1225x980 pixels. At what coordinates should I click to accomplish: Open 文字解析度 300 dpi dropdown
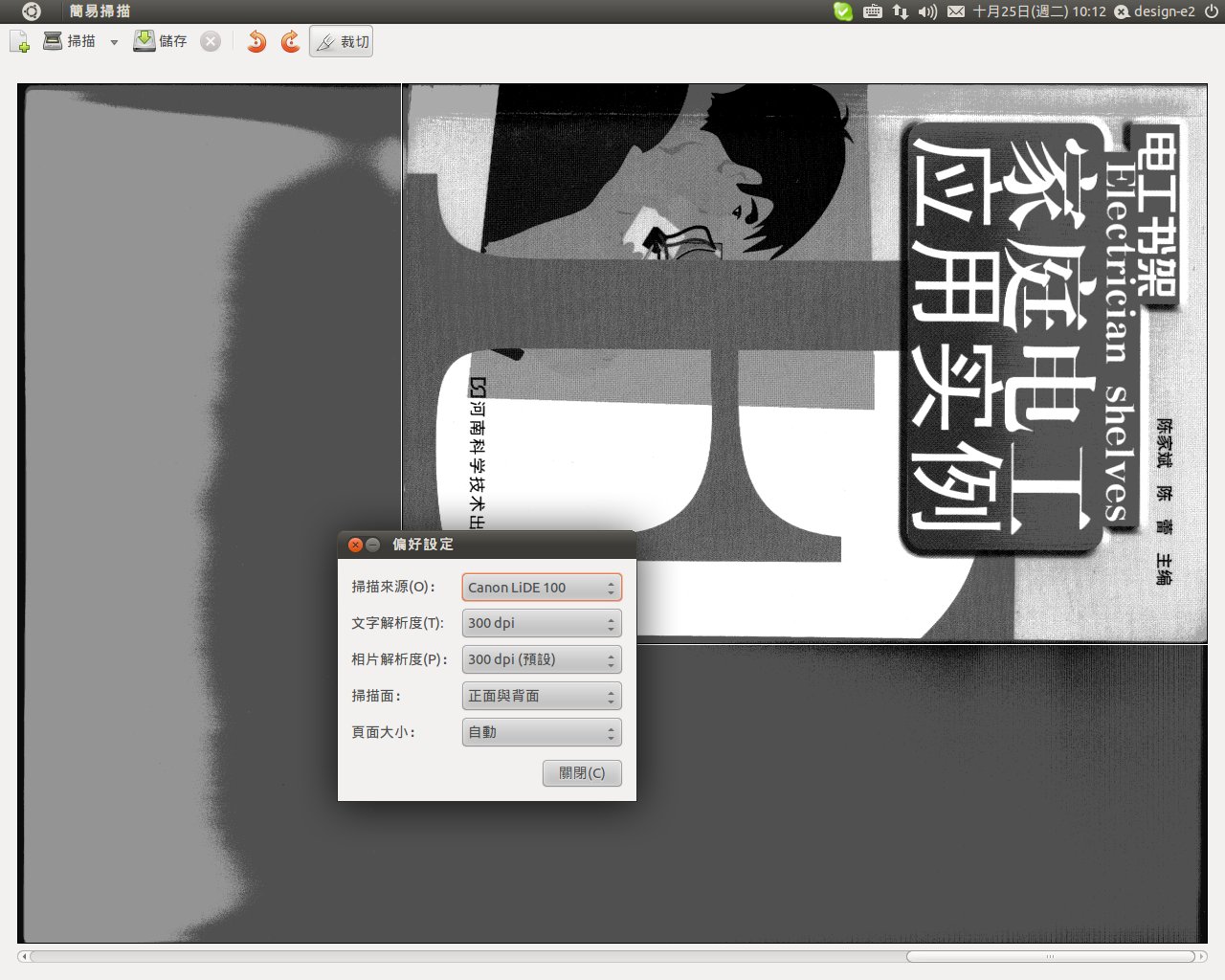click(x=542, y=623)
